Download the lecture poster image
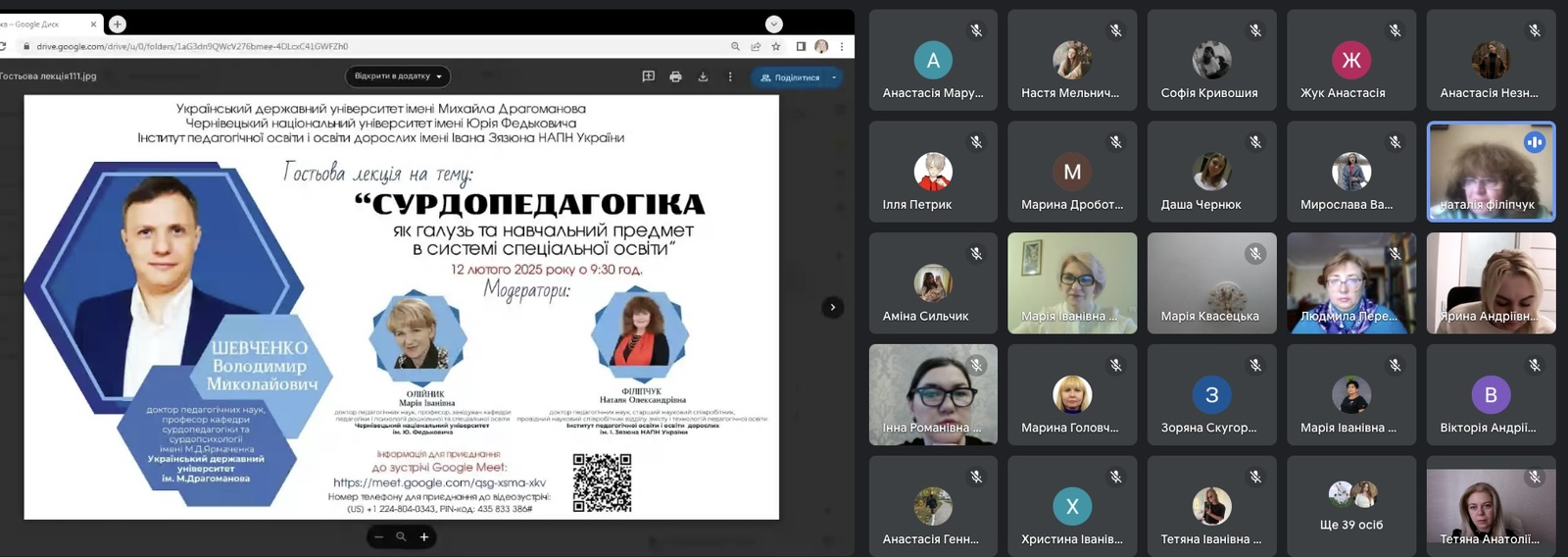Screen dimensions: 1568x557 tap(703, 76)
